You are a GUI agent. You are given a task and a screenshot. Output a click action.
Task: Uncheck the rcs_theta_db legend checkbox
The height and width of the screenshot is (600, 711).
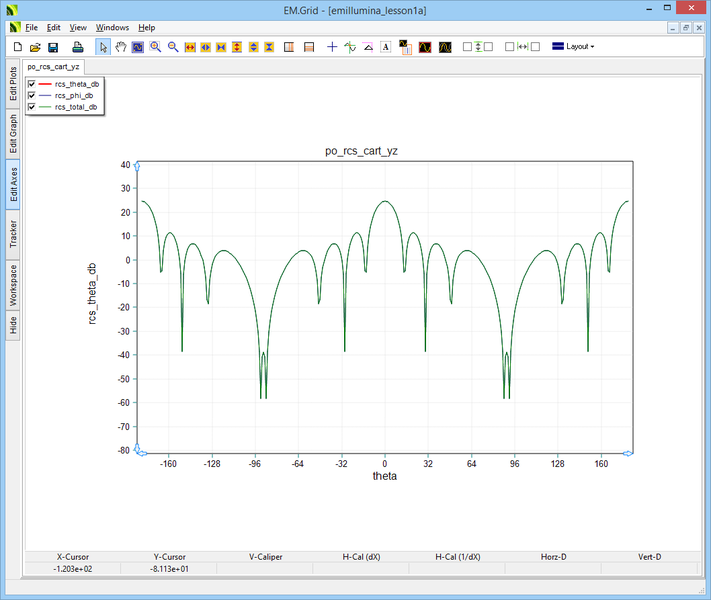(32, 84)
